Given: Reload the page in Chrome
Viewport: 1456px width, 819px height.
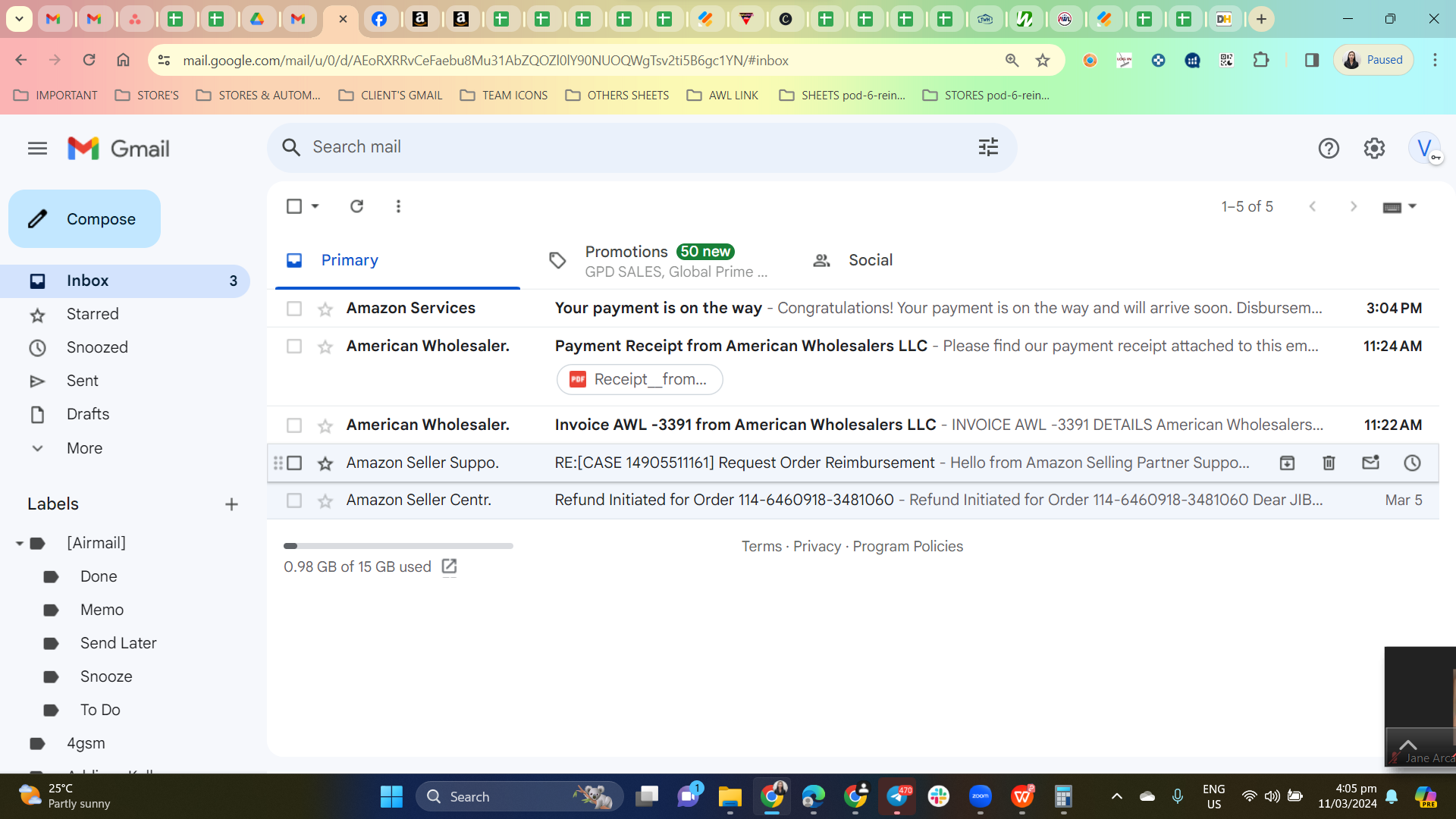Looking at the screenshot, I should click(89, 60).
